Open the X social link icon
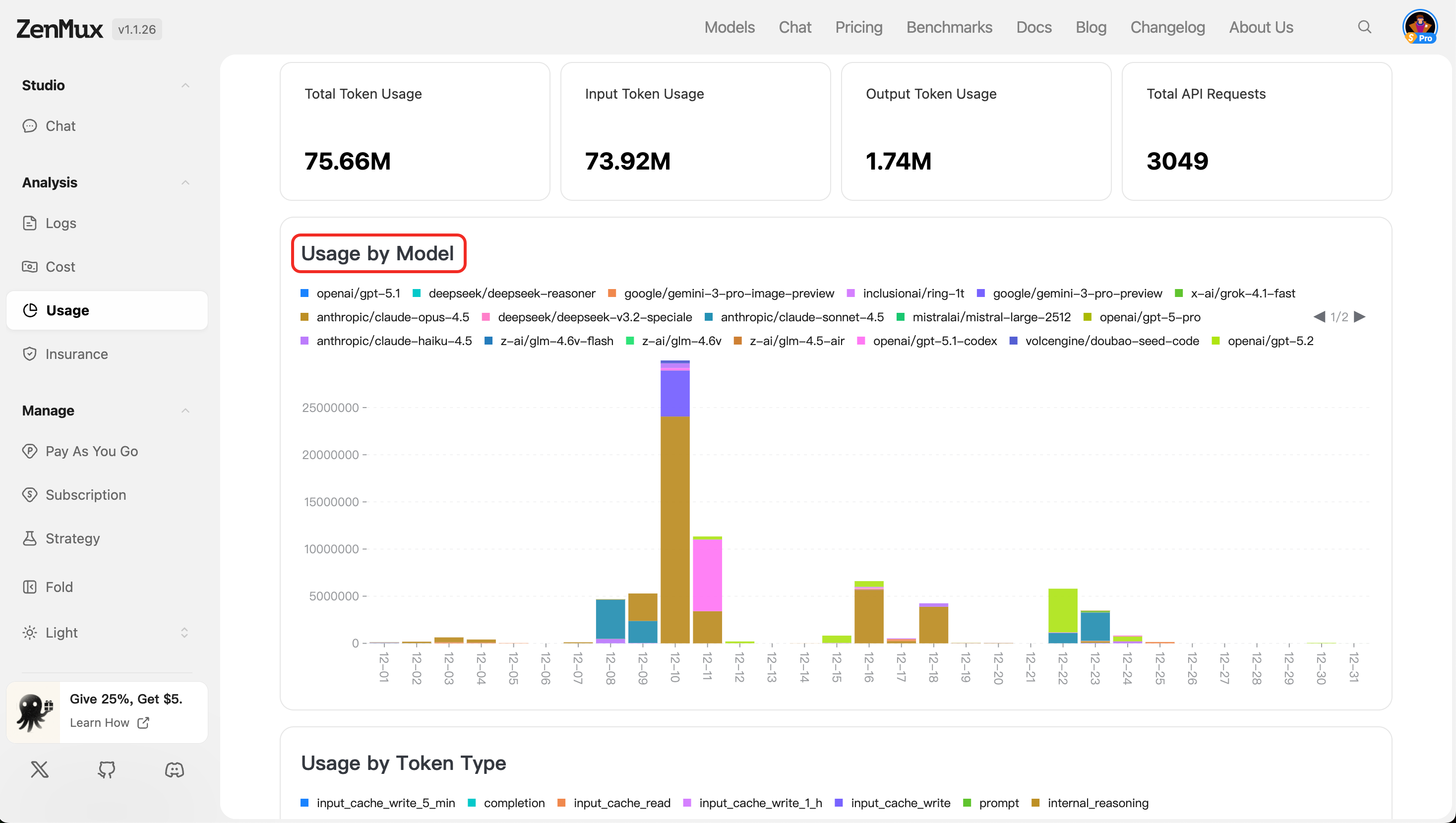The height and width of the screenshot is (823, 1456). 40,769
